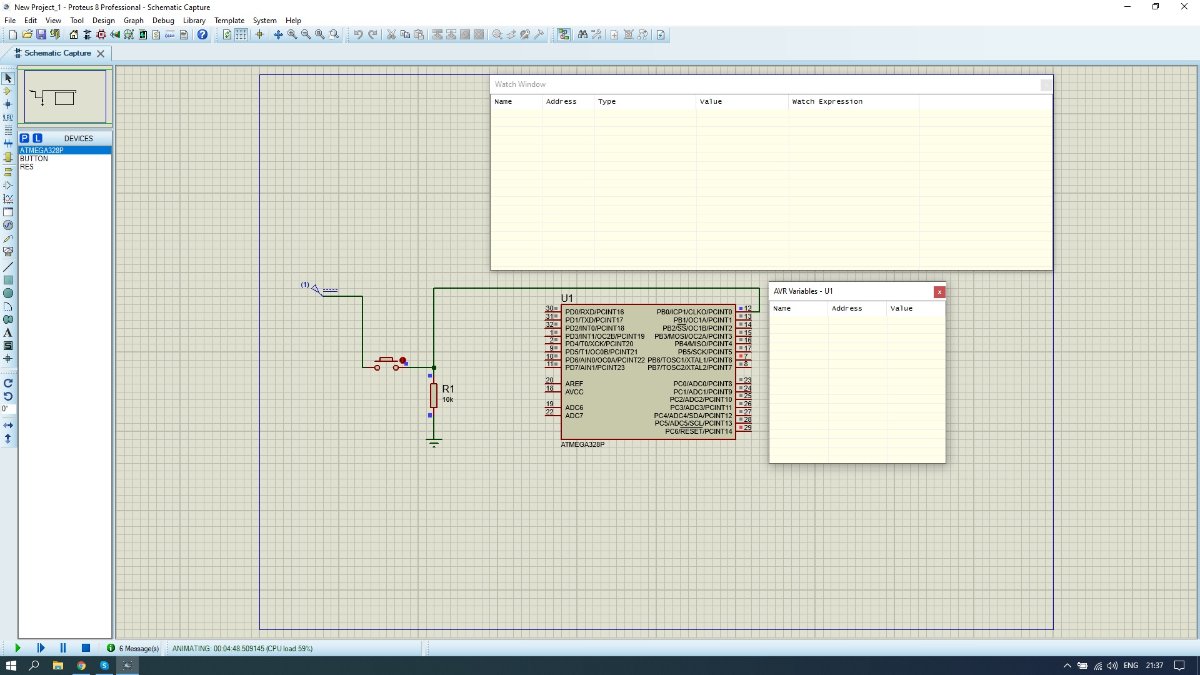
Task: Select the 2D Graphics Line tool
Action: tap(8, 267)
